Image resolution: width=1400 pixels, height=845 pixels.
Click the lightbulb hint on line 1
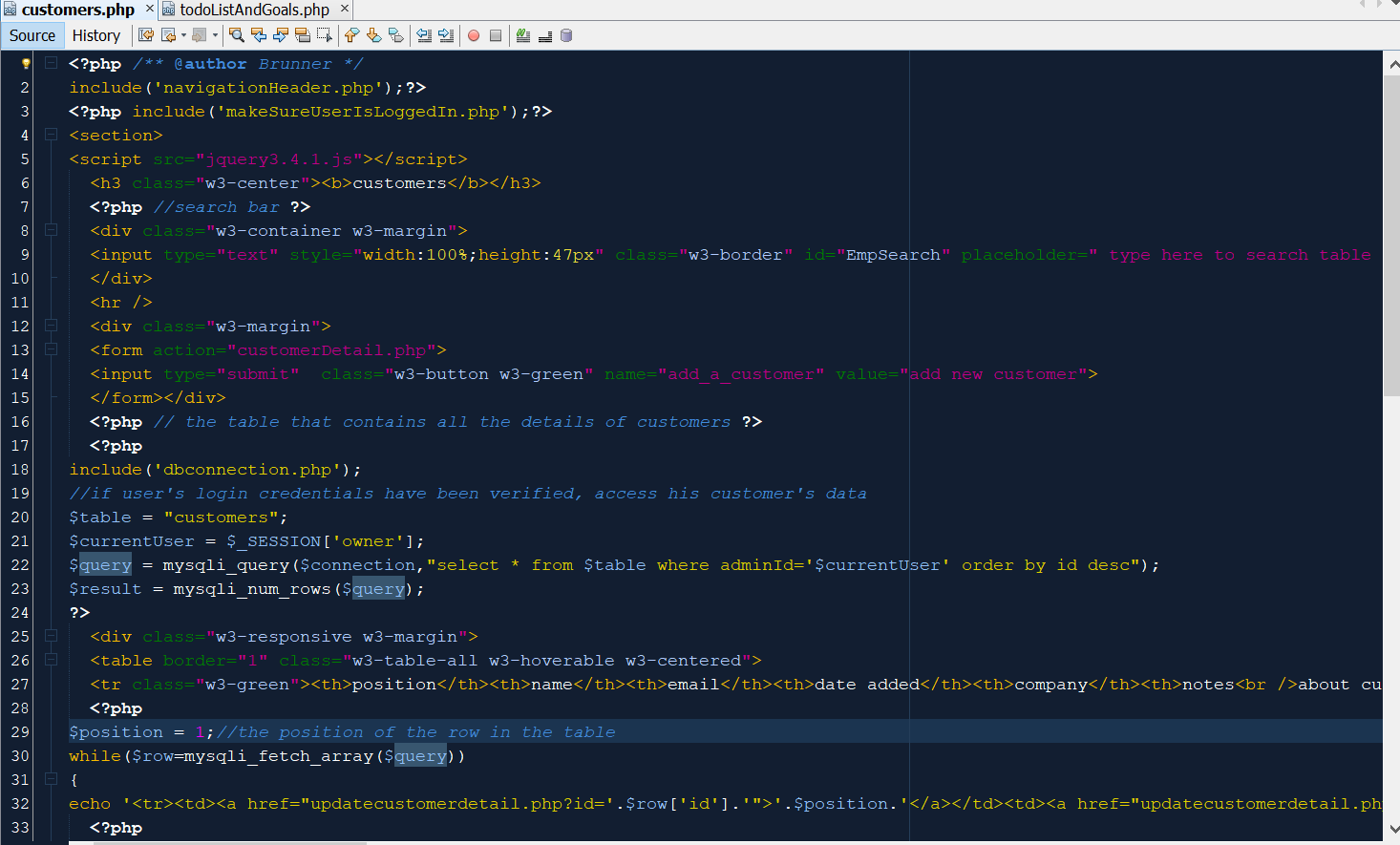(26, 64)
